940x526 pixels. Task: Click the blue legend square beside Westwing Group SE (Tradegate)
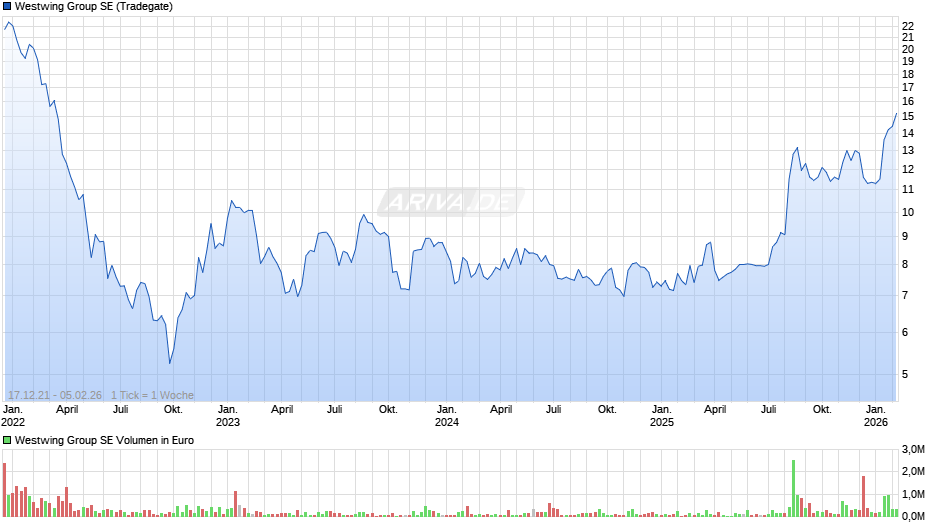pyautogui.click(x=7, y=6)
